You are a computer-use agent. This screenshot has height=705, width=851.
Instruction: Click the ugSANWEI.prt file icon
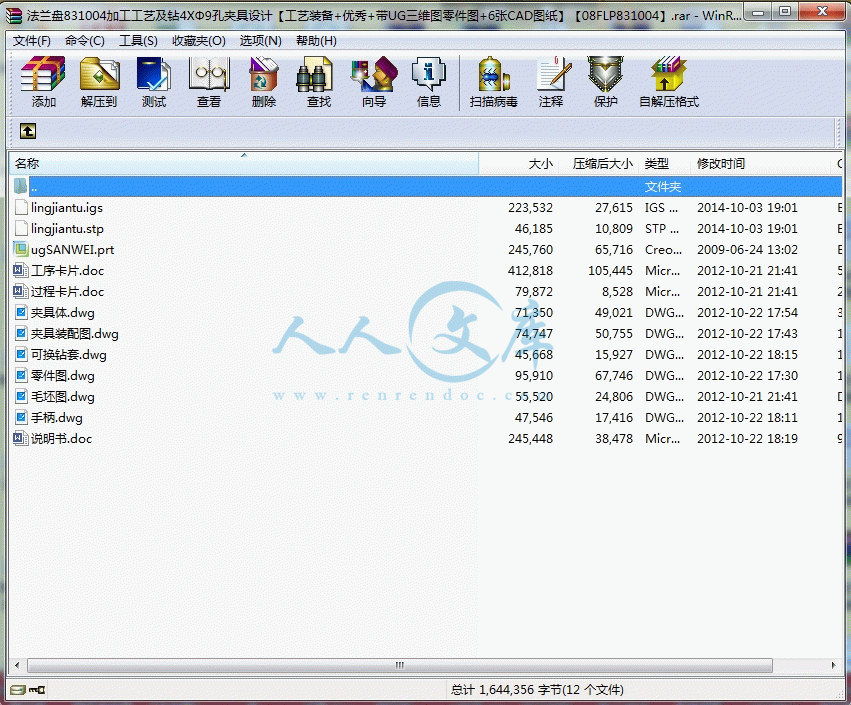coord(21,250)
